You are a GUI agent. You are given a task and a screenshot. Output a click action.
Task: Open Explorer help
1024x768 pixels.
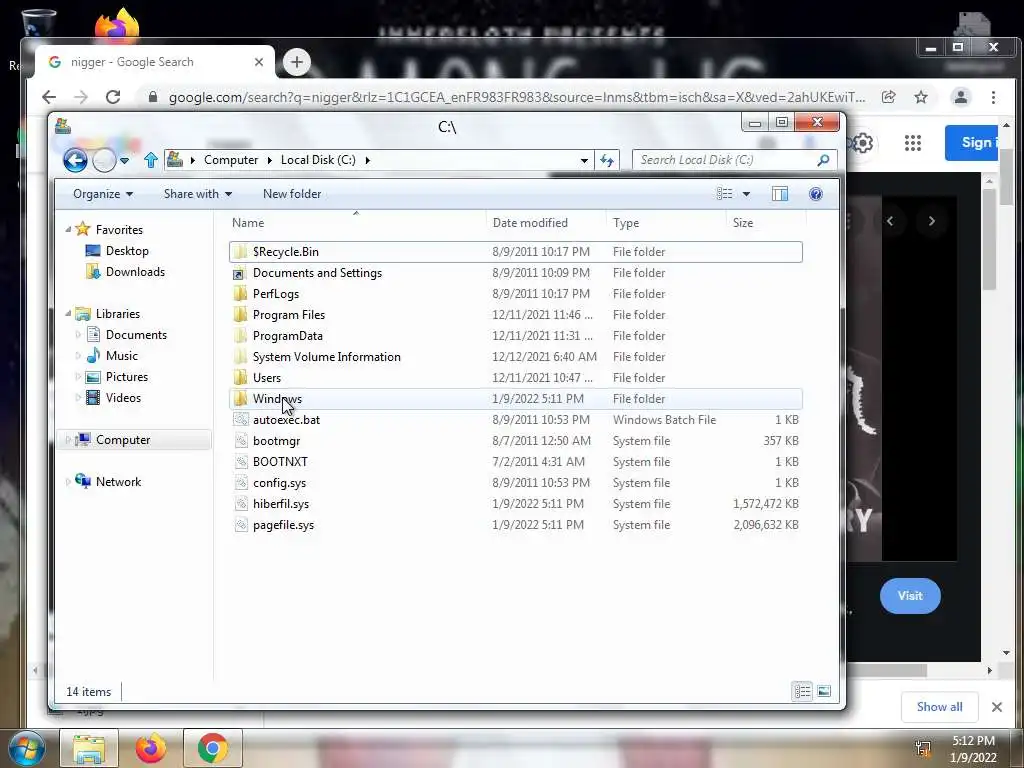(816, 194)
